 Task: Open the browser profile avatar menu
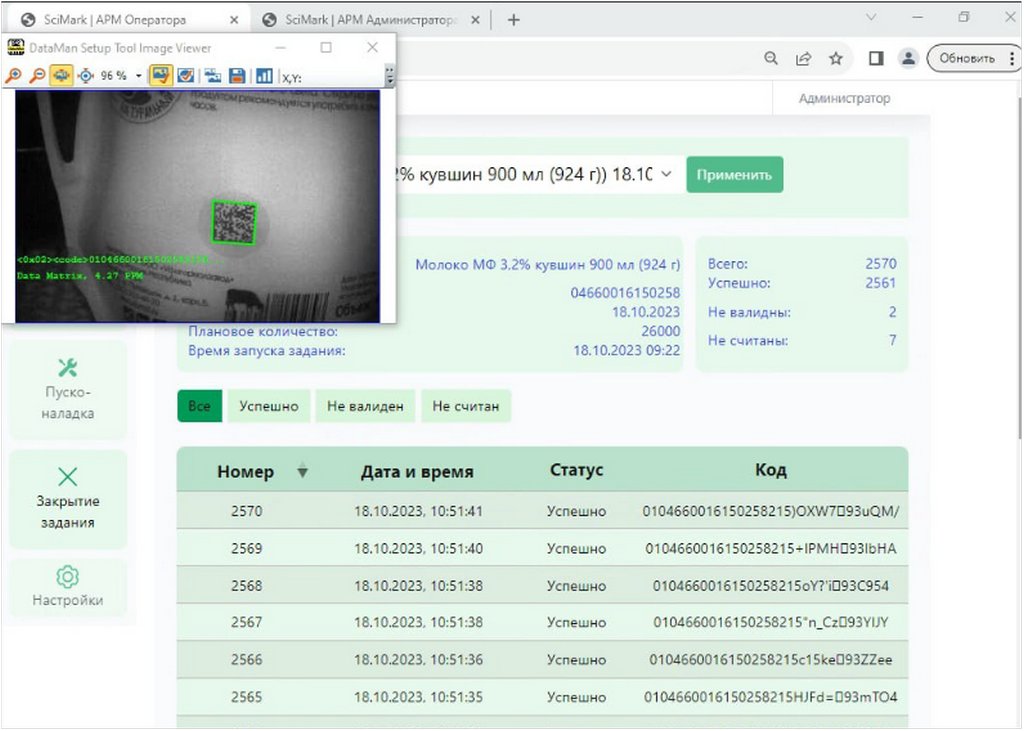[x=908, y=59]
